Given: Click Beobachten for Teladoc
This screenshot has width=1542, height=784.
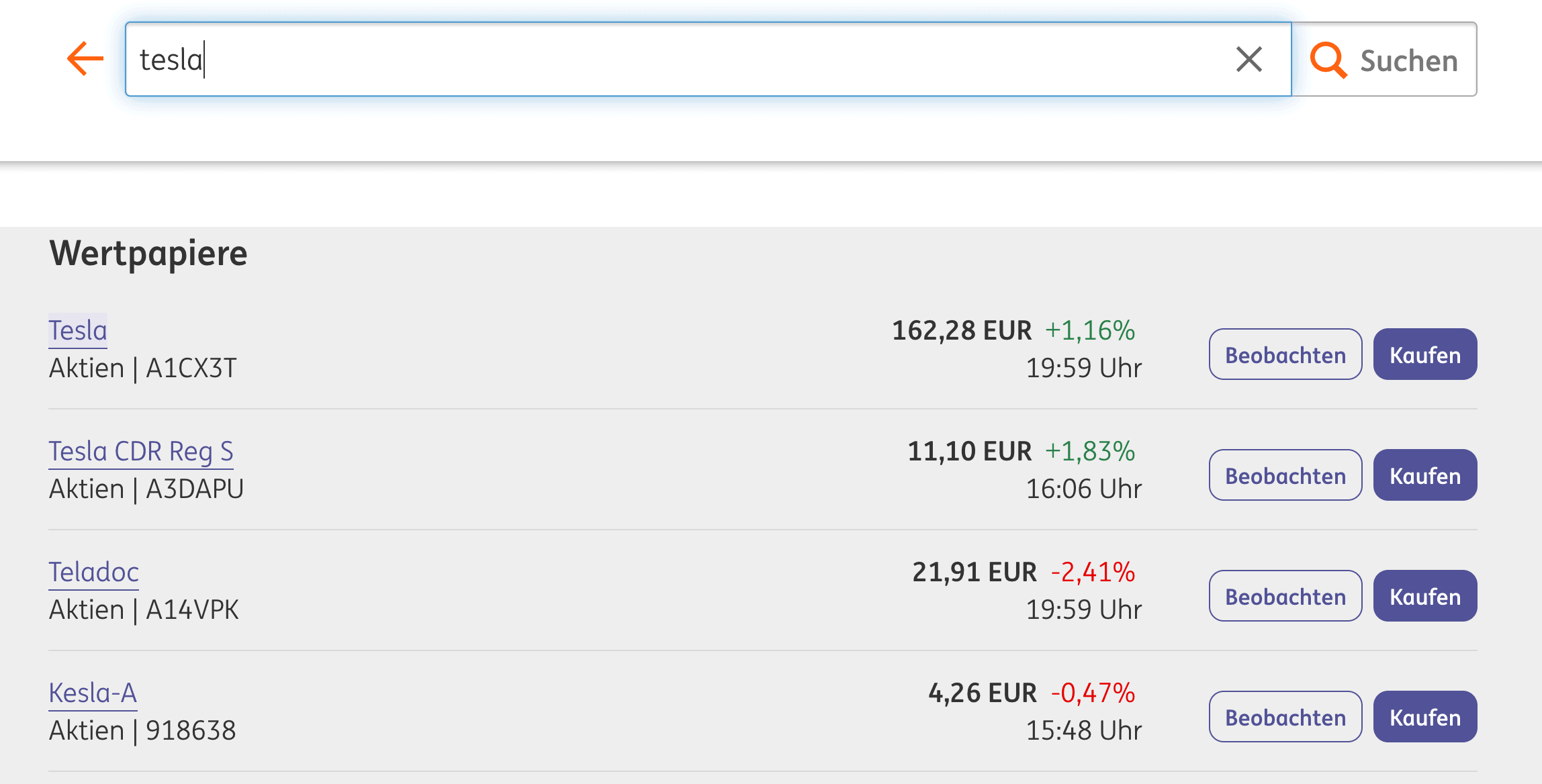Looking at the screenshot, I should [x=1285, y=596].
